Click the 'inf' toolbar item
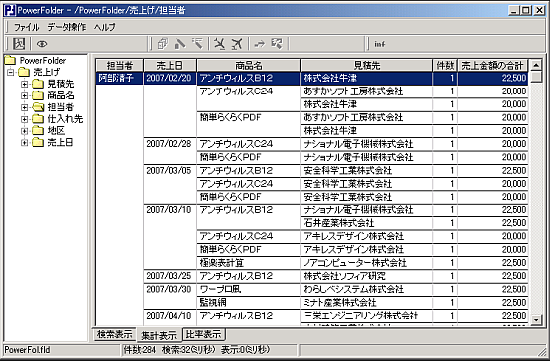The height and width of the screenshot is (361, 550). [380, 44]
